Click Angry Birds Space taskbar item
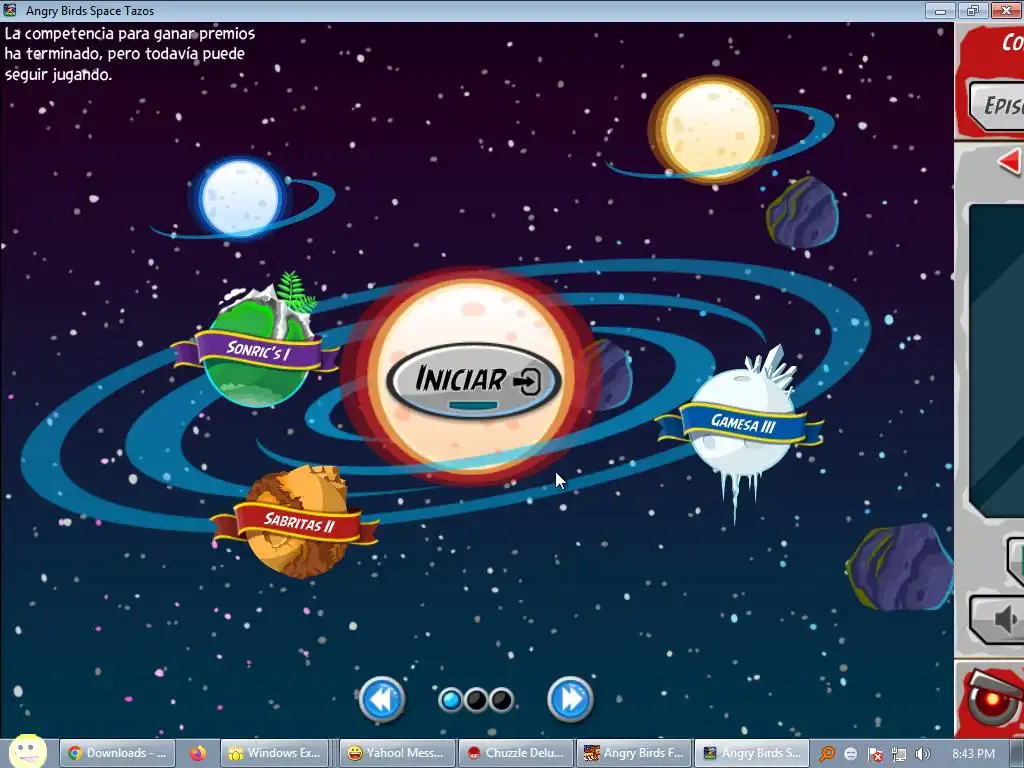The width and height of the screenshot is (1024, 768). [752, 753]
